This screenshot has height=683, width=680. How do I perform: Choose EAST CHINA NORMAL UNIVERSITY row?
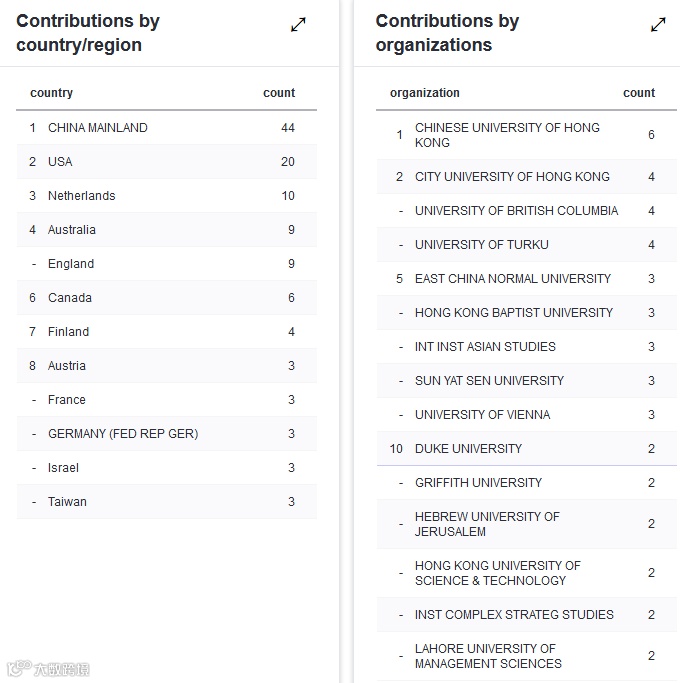pos(513,279)
